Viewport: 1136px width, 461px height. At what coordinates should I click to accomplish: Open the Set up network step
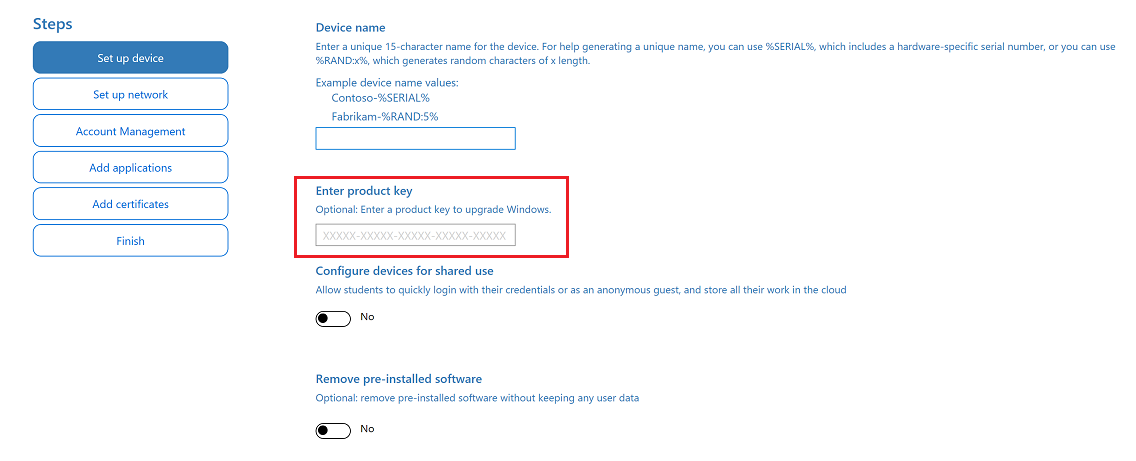click(130, 95)
